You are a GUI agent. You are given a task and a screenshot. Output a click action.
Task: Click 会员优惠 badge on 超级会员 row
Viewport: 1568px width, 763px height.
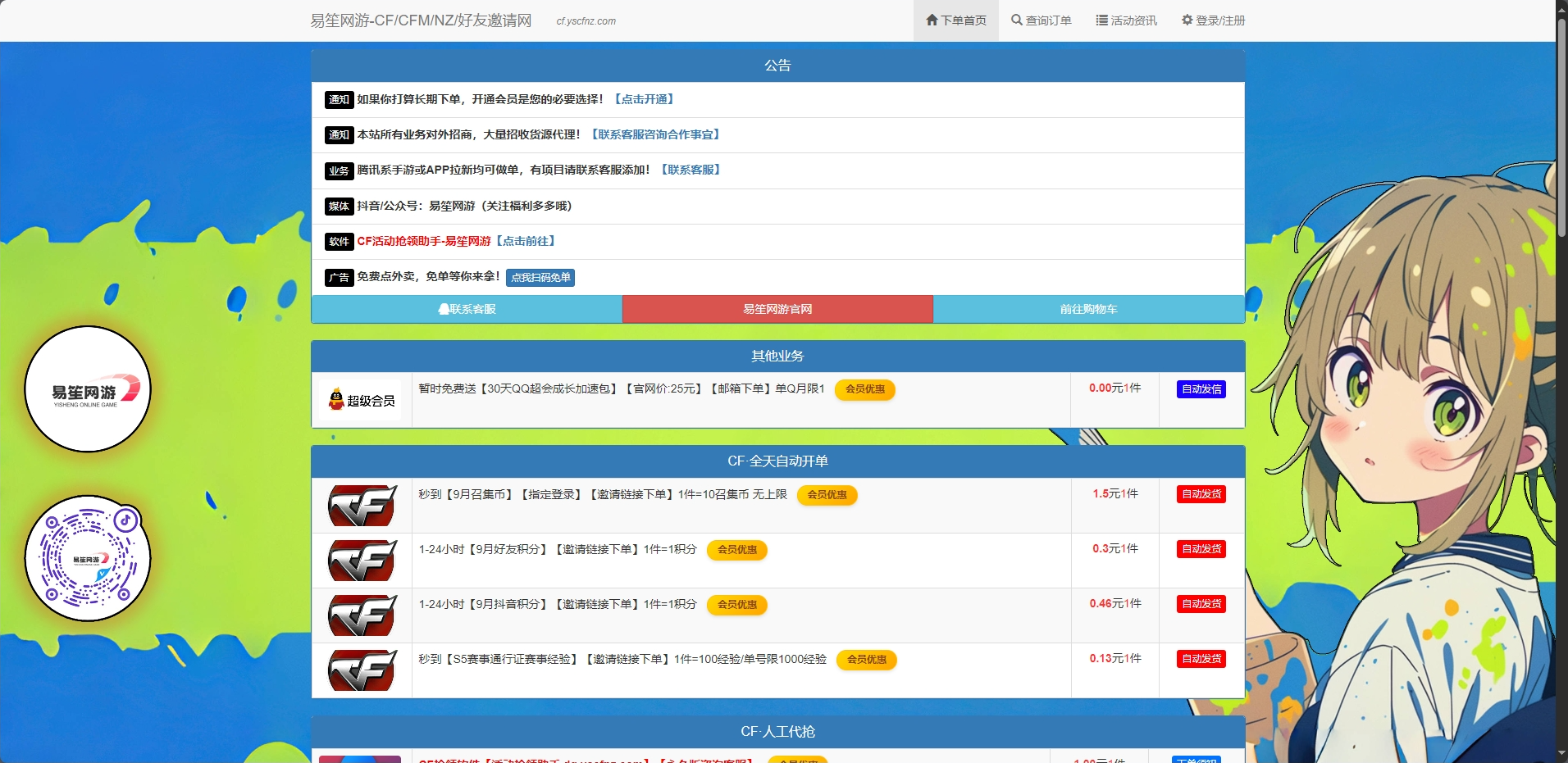pos(864,389)
